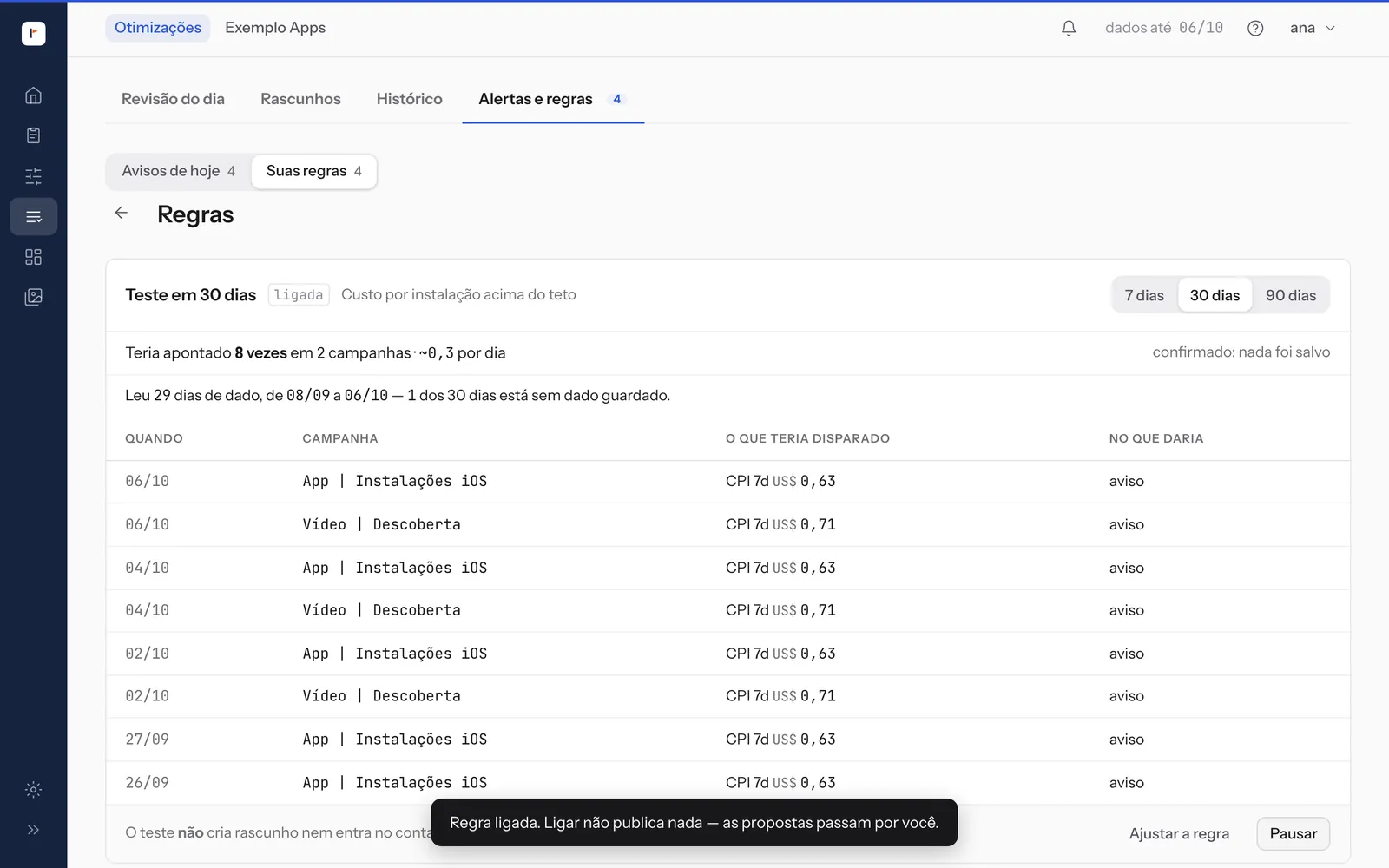Select Suas regras segment

point(313,171)
